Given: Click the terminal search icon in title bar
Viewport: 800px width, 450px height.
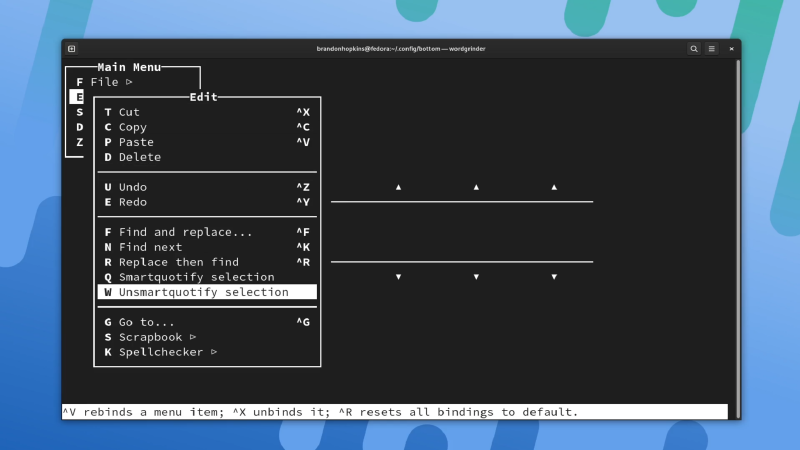Looking at the screenshot, I should coord(694,48).
